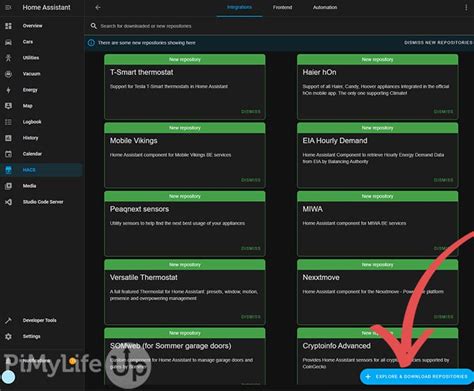Open Settings in the sidebar
The image size is (474, 391).
[x=41, y=336]
